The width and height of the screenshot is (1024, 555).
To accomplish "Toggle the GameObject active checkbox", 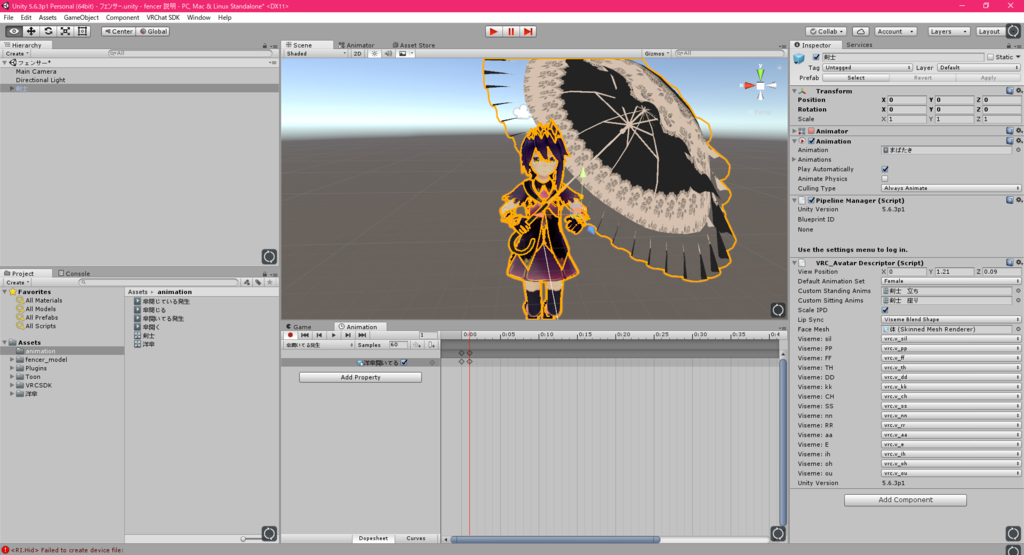I will pyautogui.click(x=816, y=57).
